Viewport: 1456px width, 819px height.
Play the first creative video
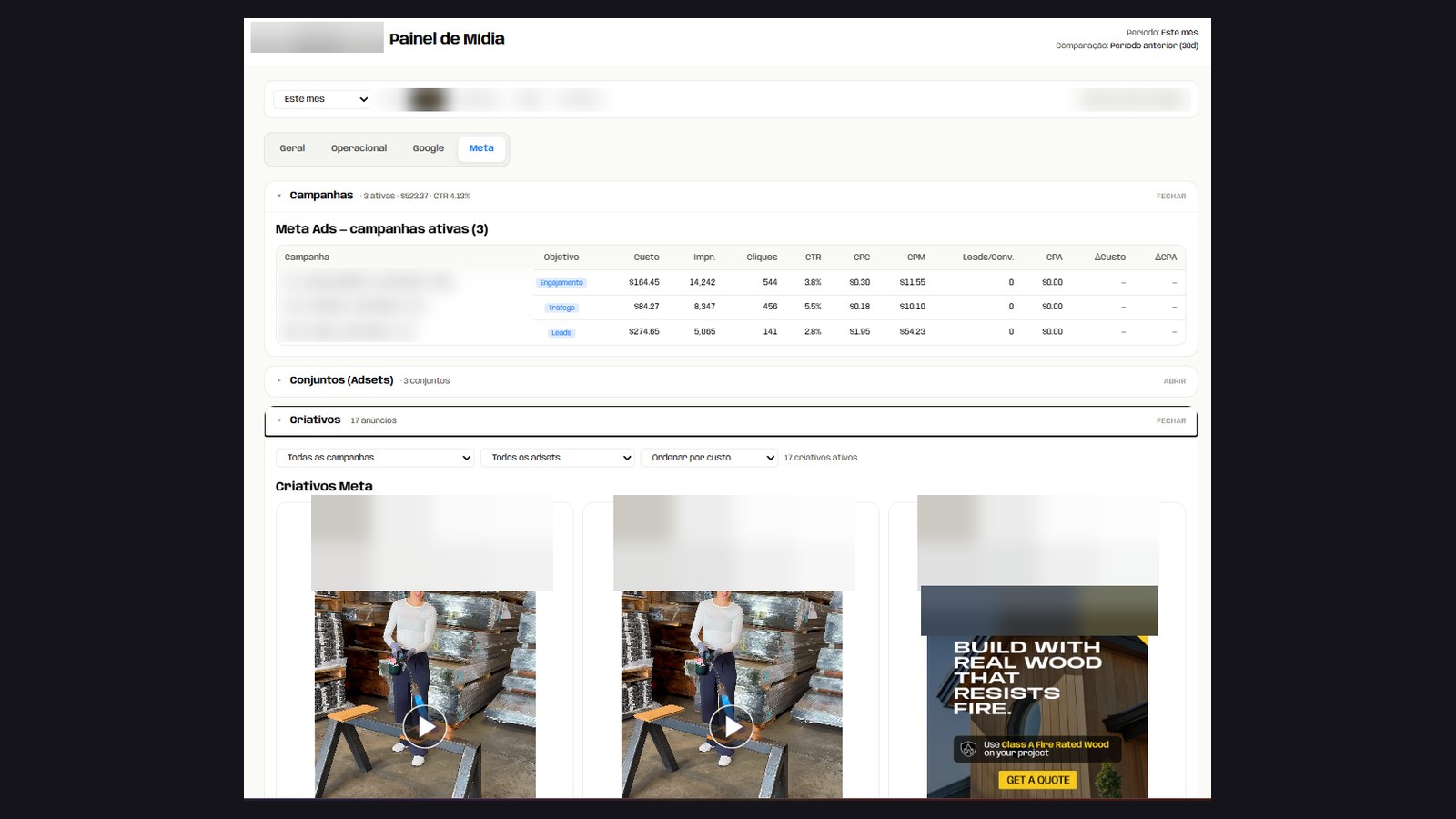[x=425, y=727]
